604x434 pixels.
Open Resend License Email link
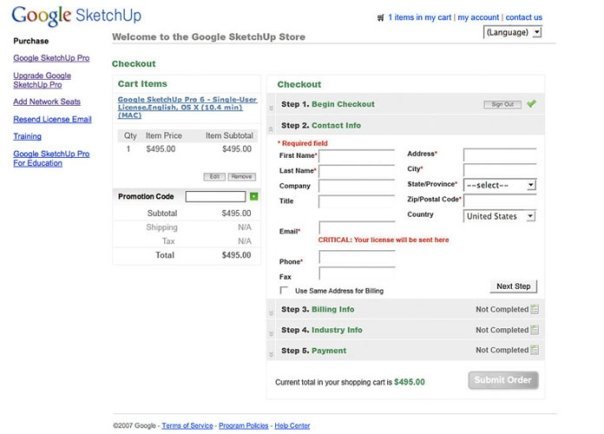click(x=52, y=119)
